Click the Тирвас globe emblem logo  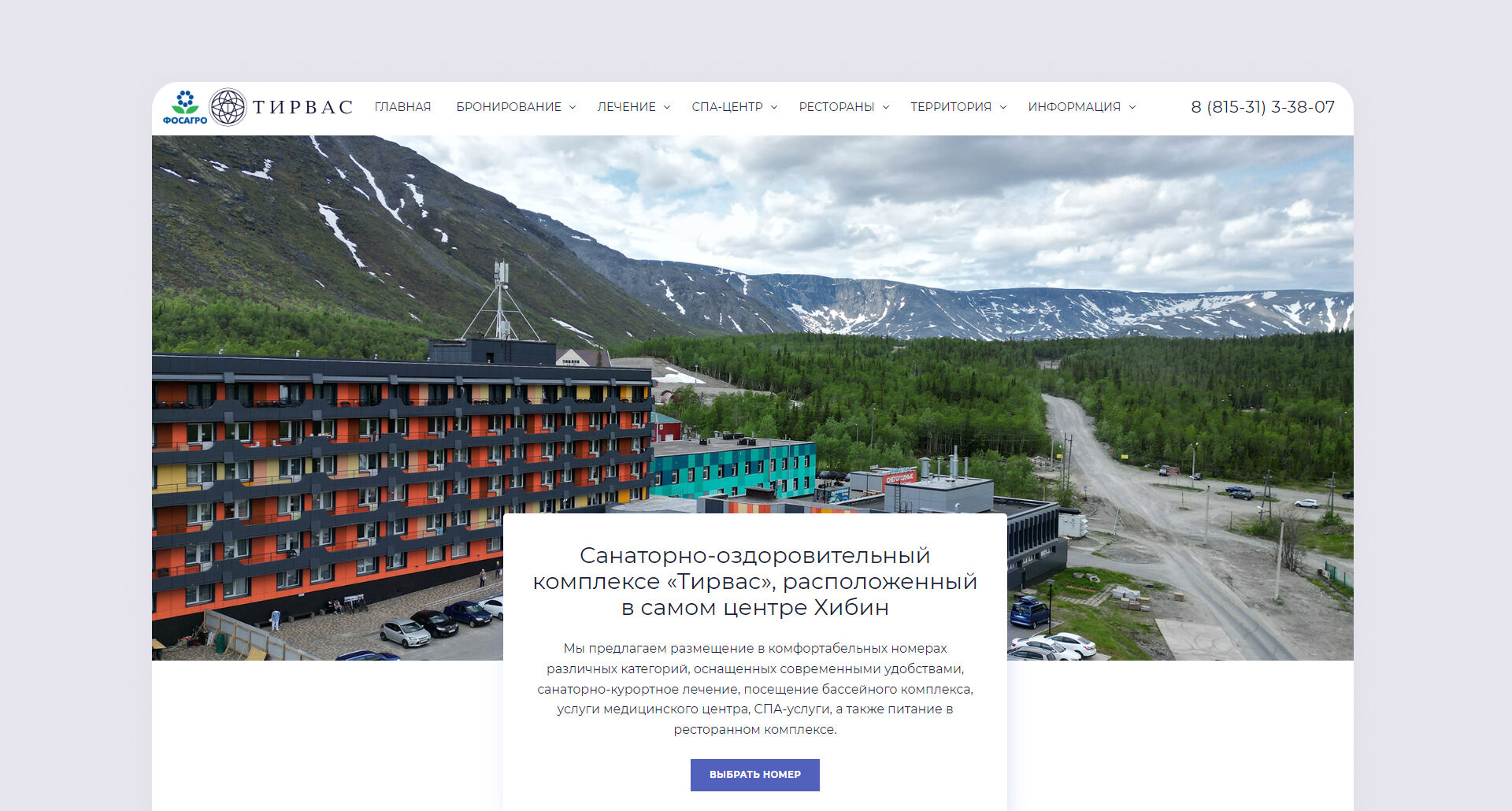tap(228, 107)
